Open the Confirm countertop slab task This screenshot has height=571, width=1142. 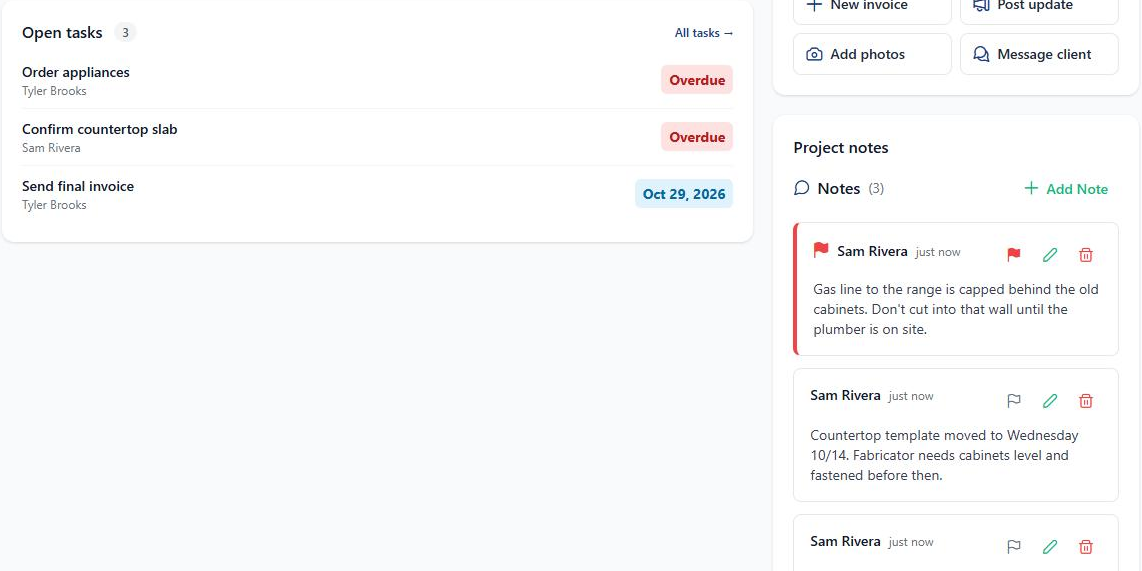377,137
